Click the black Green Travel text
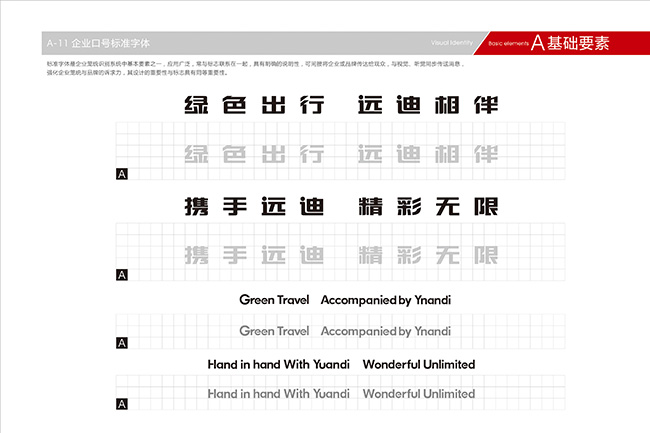 click(x=274, y=299)
